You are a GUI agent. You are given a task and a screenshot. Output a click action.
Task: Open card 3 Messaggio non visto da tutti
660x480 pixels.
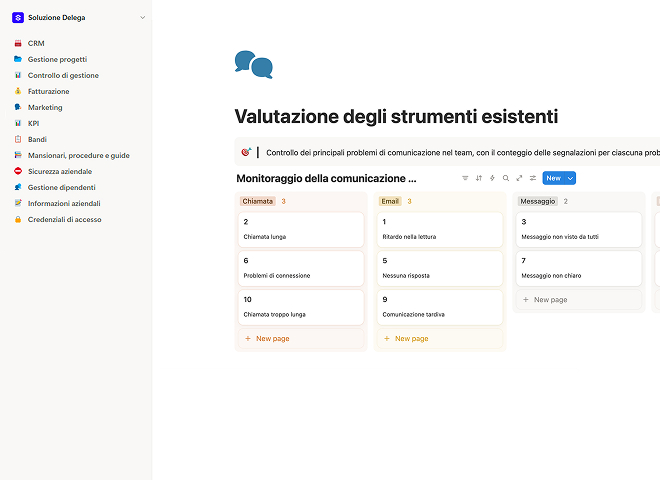pyautogui.click(x=579, y=229)
